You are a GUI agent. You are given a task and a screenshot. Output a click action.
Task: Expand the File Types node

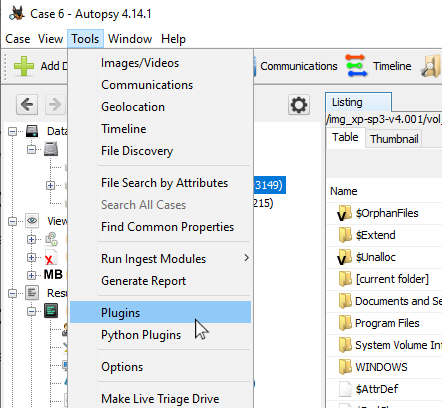32,239
